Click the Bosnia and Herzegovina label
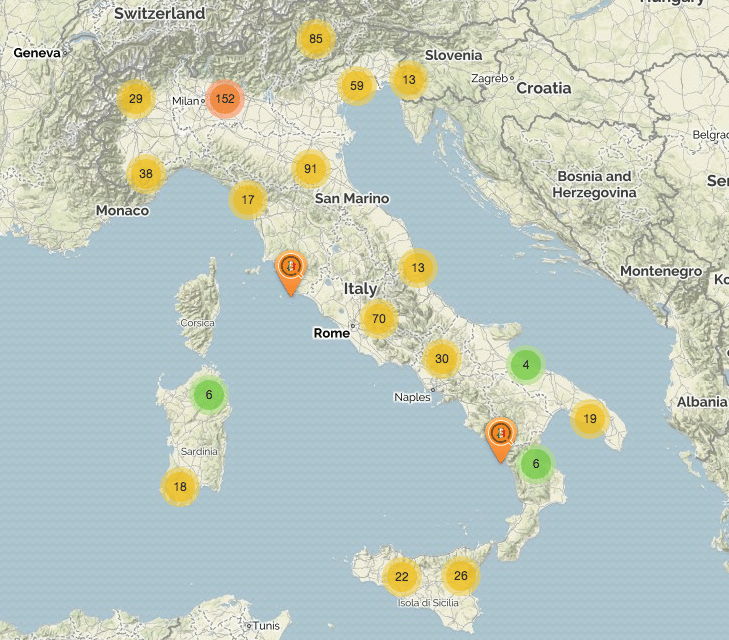The height and width of the screenshot is (640, 729). (594, 185)
